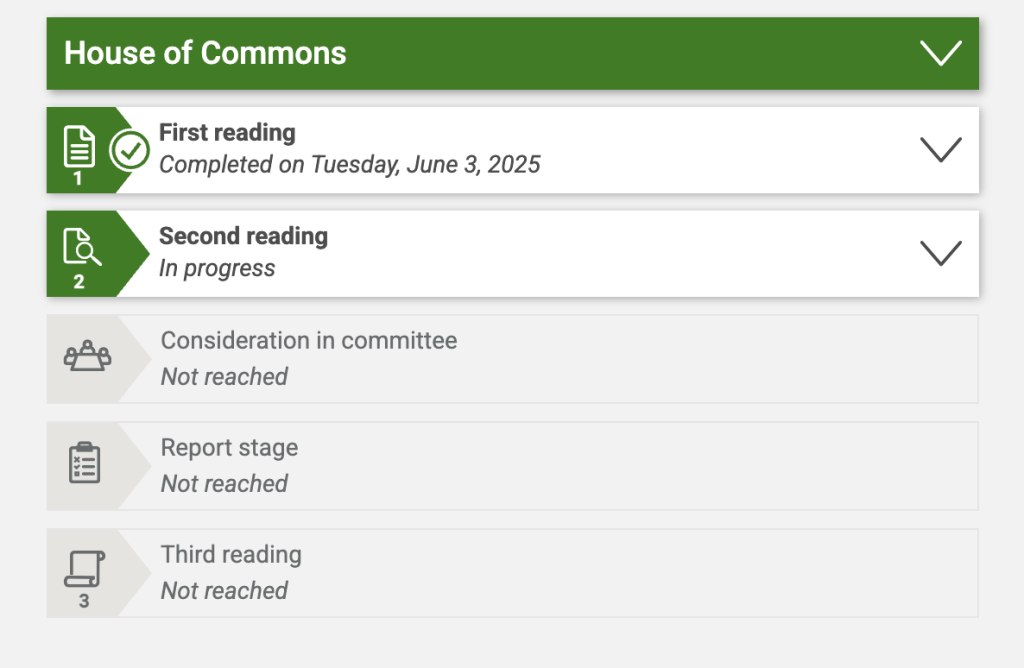Click Not reached under Consideration in committee
1024x668 pixels.
pyautogui.click(x=224, y=377)
